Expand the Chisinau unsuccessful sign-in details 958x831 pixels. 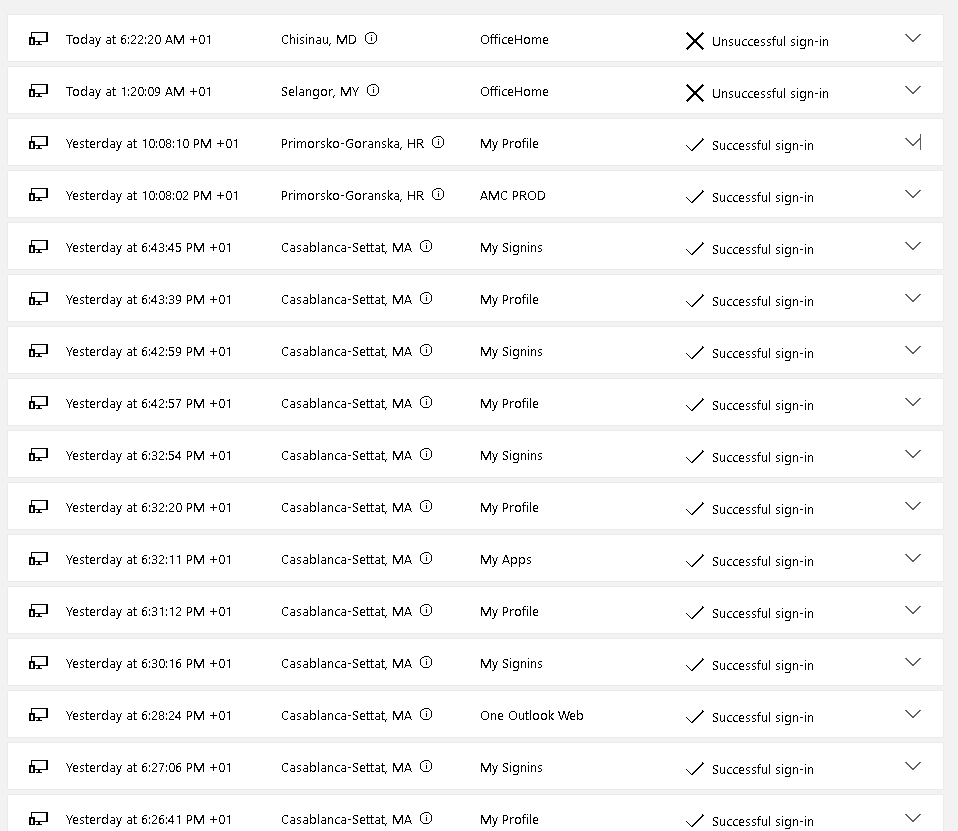(x=912, y=37)
